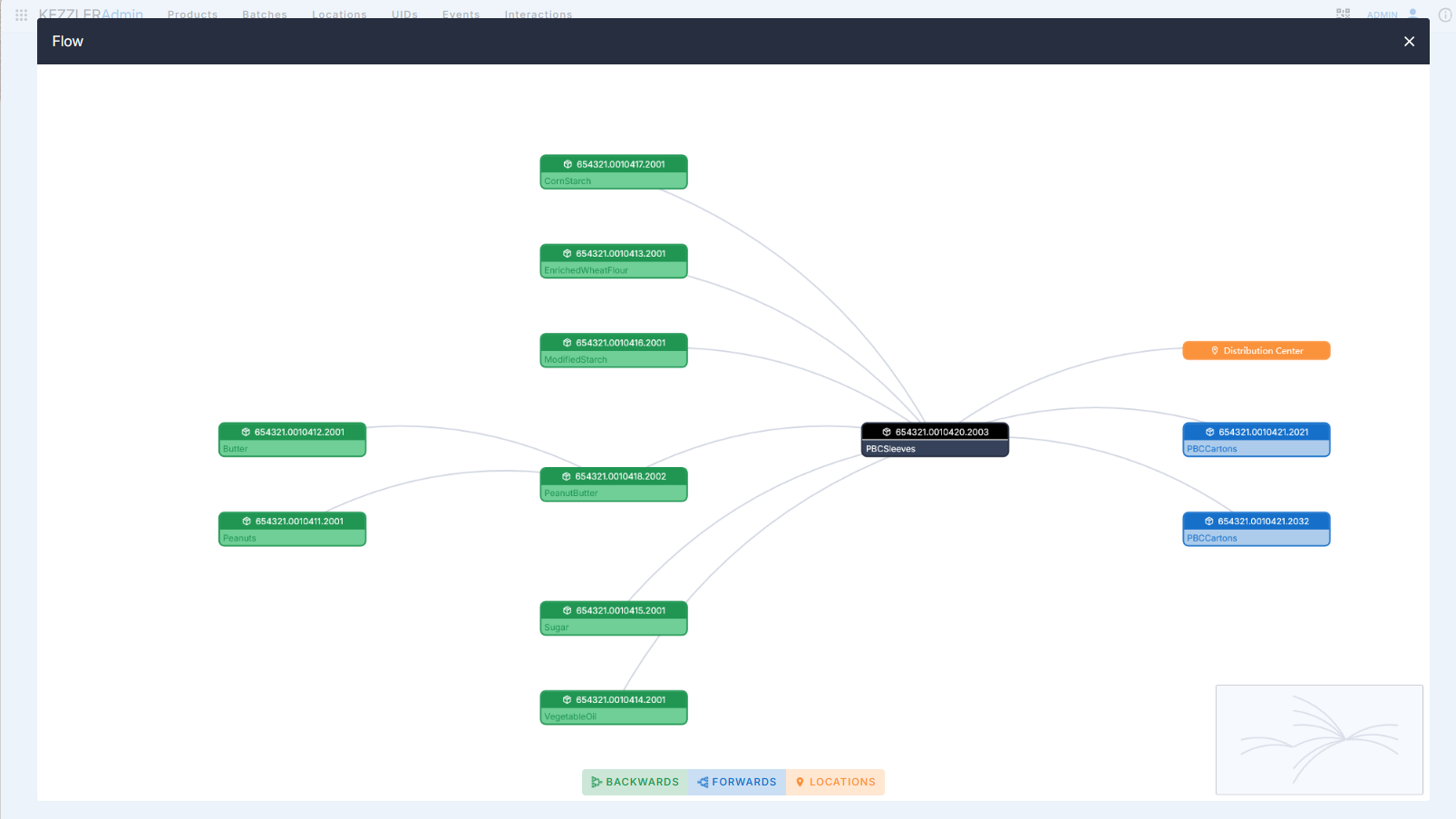Click the box icon on CornStarch node

point(568,164)
